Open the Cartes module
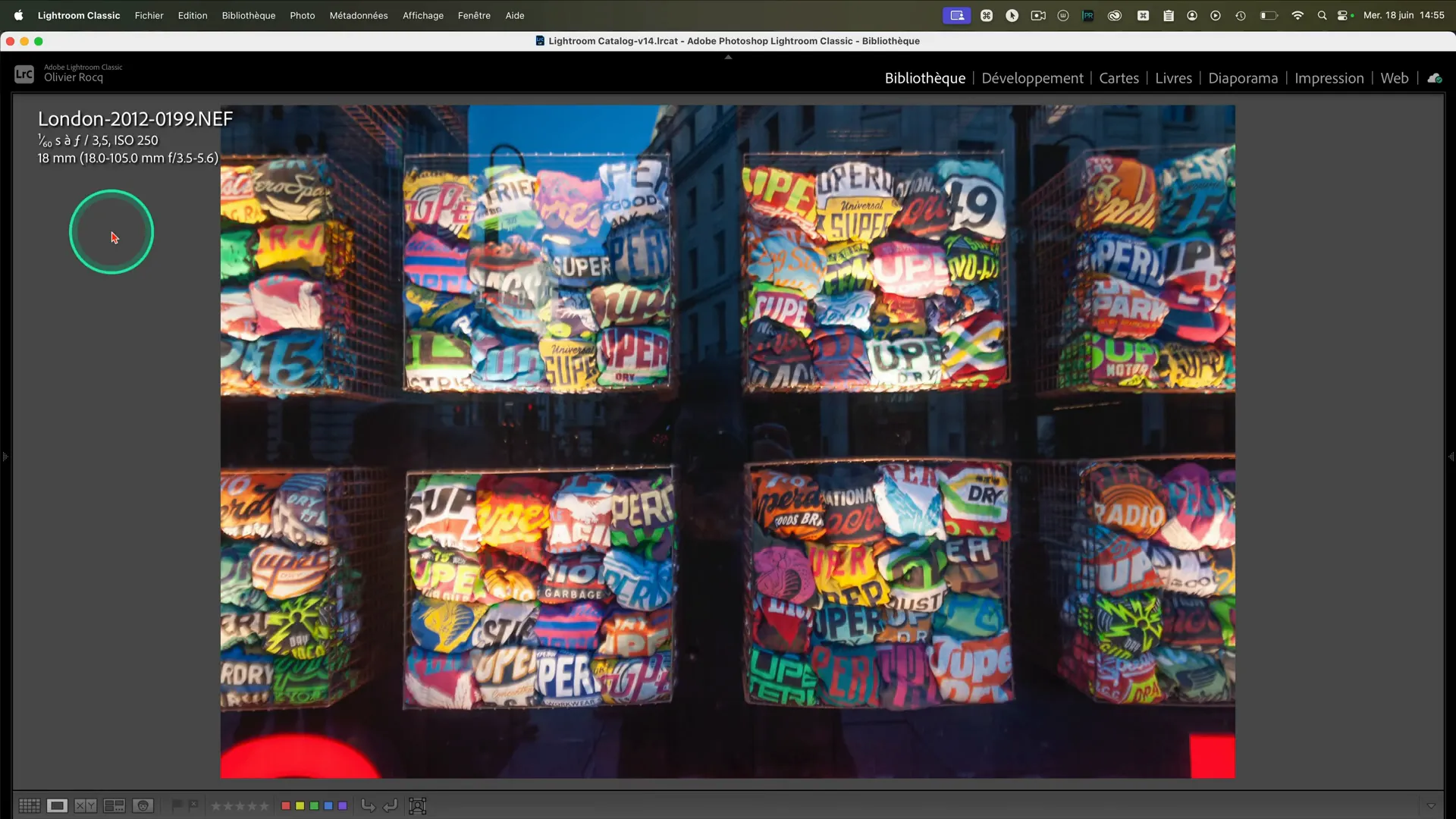 coord(1119,78)
